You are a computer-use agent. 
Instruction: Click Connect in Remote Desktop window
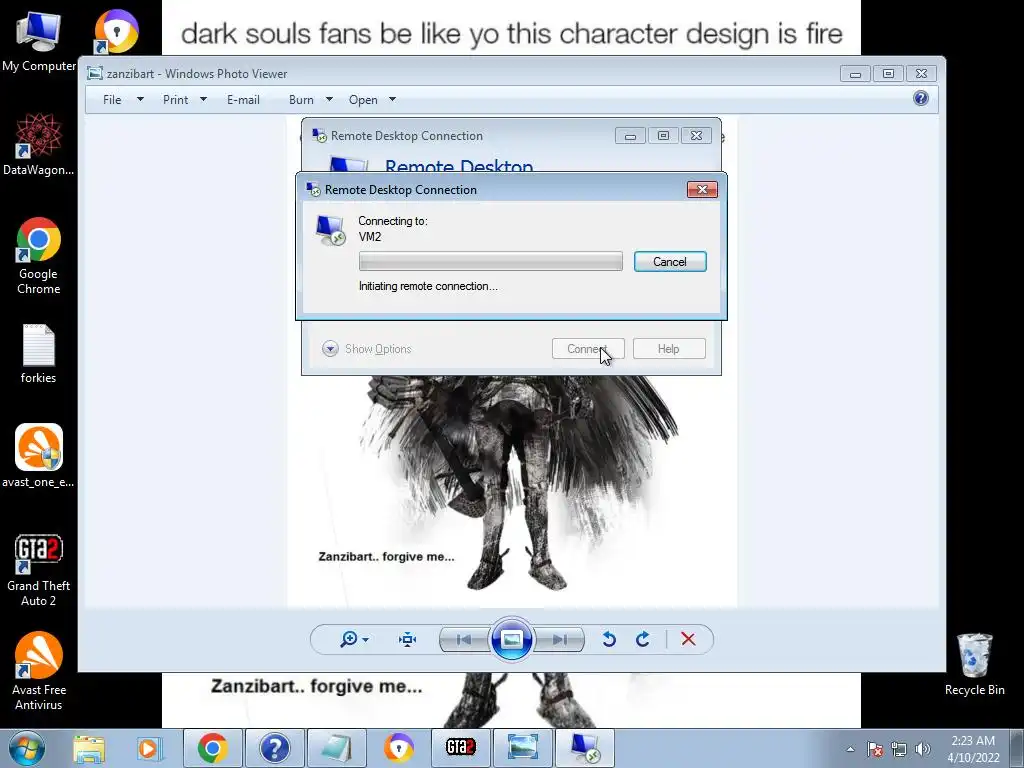click(588, 349)
